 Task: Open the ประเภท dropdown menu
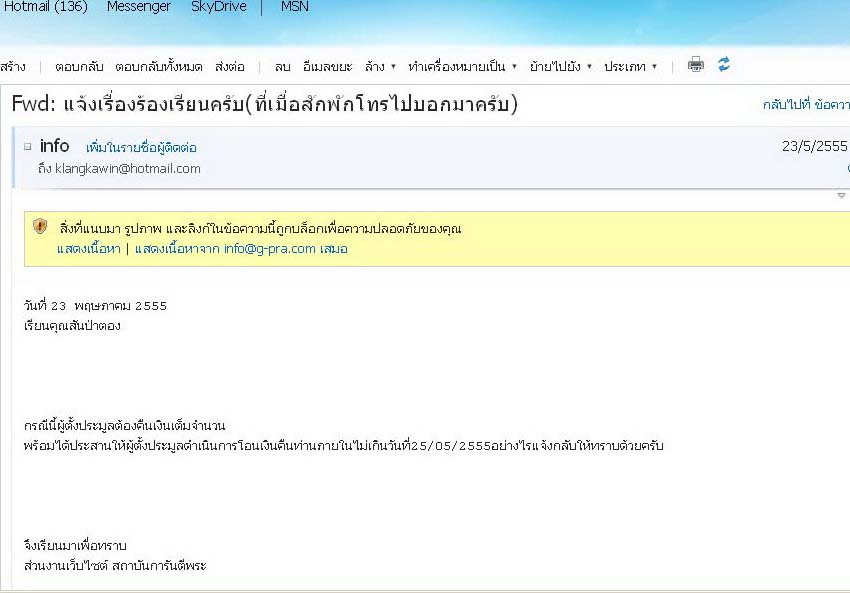[x=630, y=67]
